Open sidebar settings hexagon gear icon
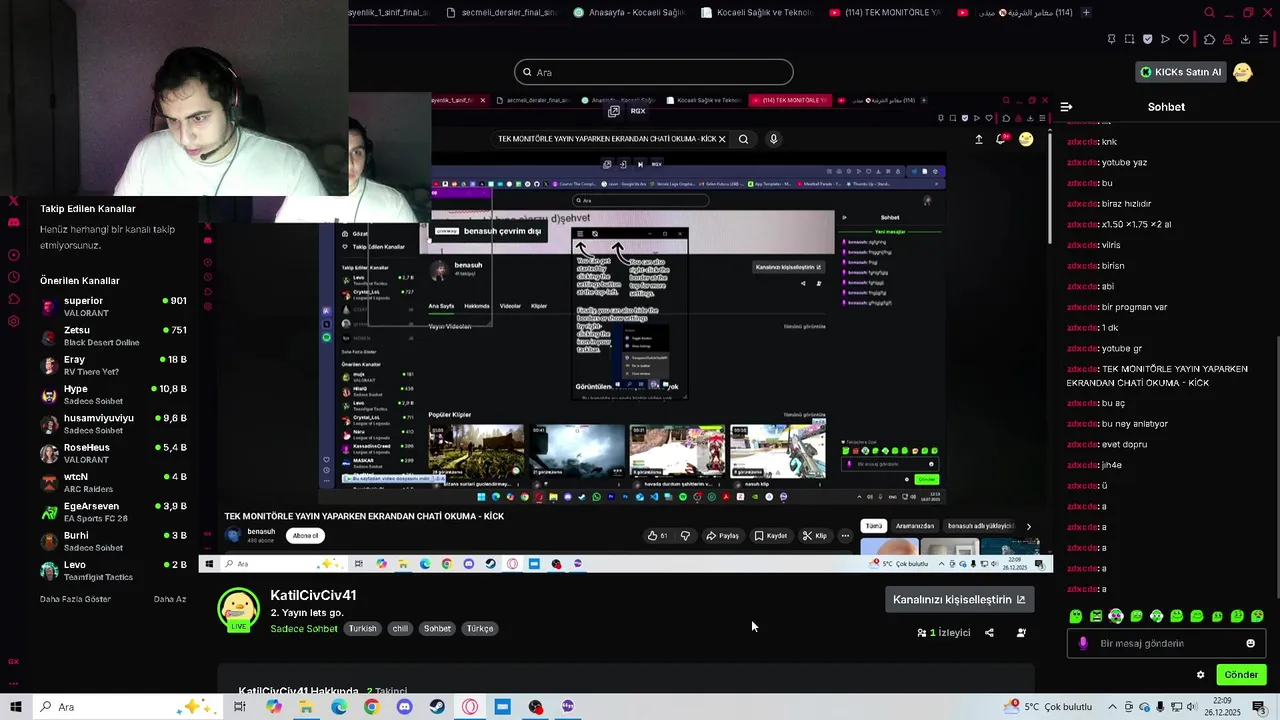Screen dimensions: 1280x720 pyautogui.click(x=13, y=321)
